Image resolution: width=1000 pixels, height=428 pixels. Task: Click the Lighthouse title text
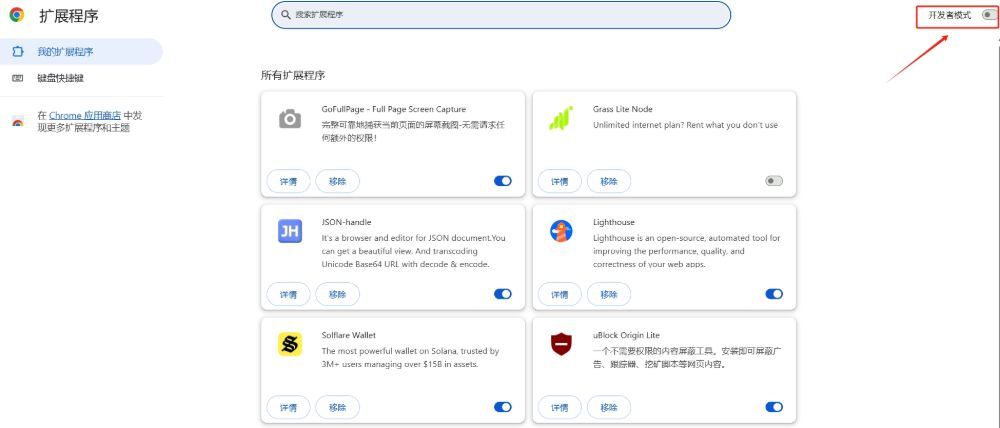pos(614,222)
